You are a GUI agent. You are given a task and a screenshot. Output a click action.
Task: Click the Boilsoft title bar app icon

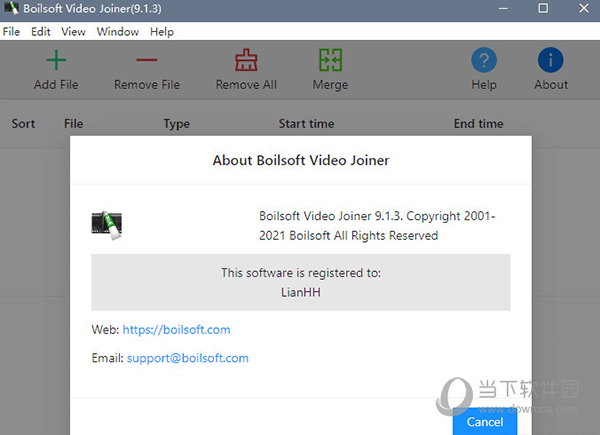pos(11,8)
